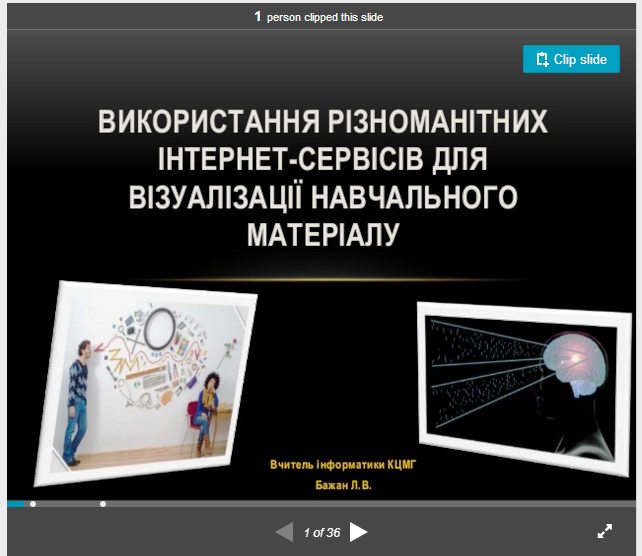Click the text 'Вчитель інформатики КЦМГ'
The height and width of the screenshot is (556, 642).
(343, 465)
